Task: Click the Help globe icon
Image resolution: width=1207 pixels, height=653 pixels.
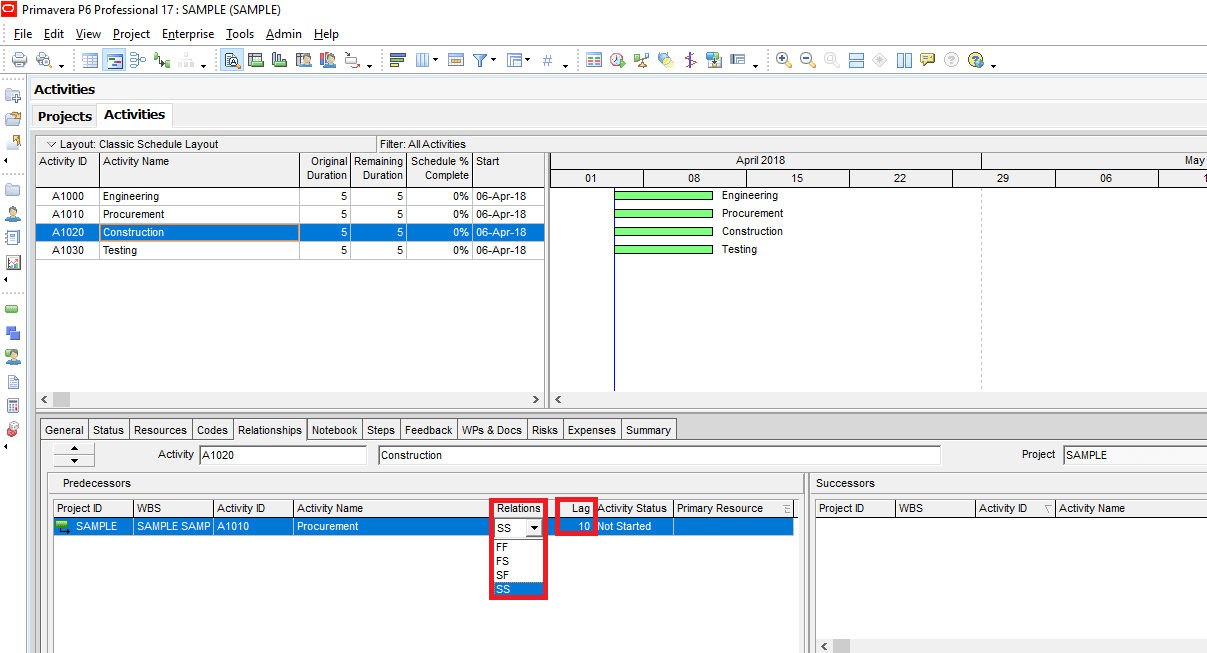Action: tap(977, 60)
